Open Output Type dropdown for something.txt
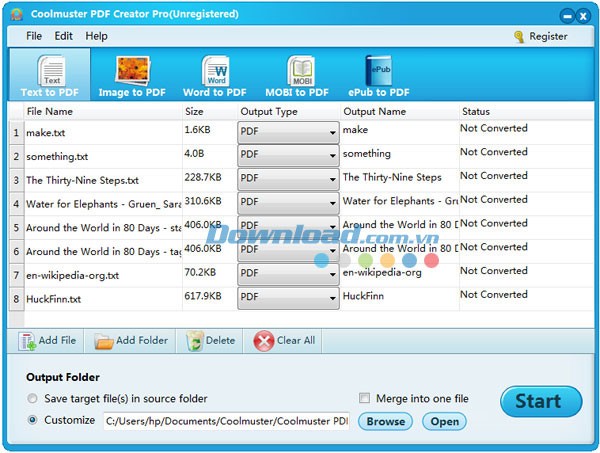This screenshot has height=453, width=600. (288, 156)
